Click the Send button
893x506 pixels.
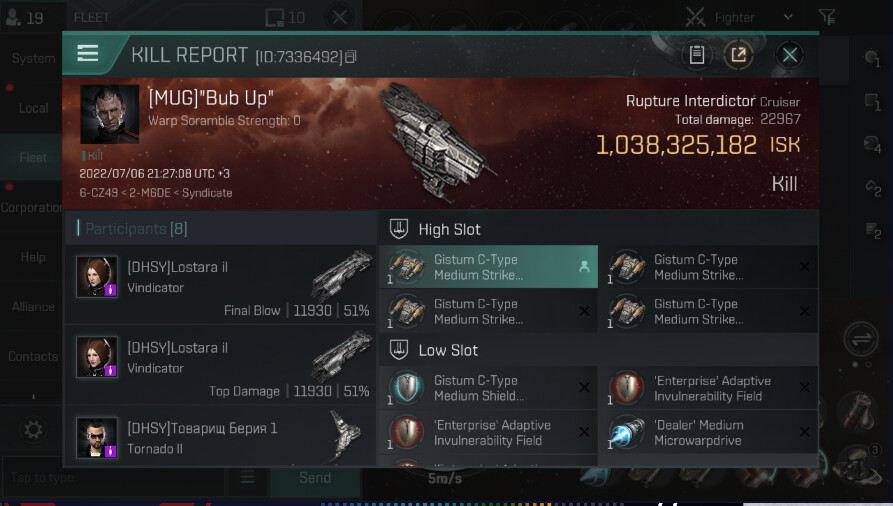point(315,478)
